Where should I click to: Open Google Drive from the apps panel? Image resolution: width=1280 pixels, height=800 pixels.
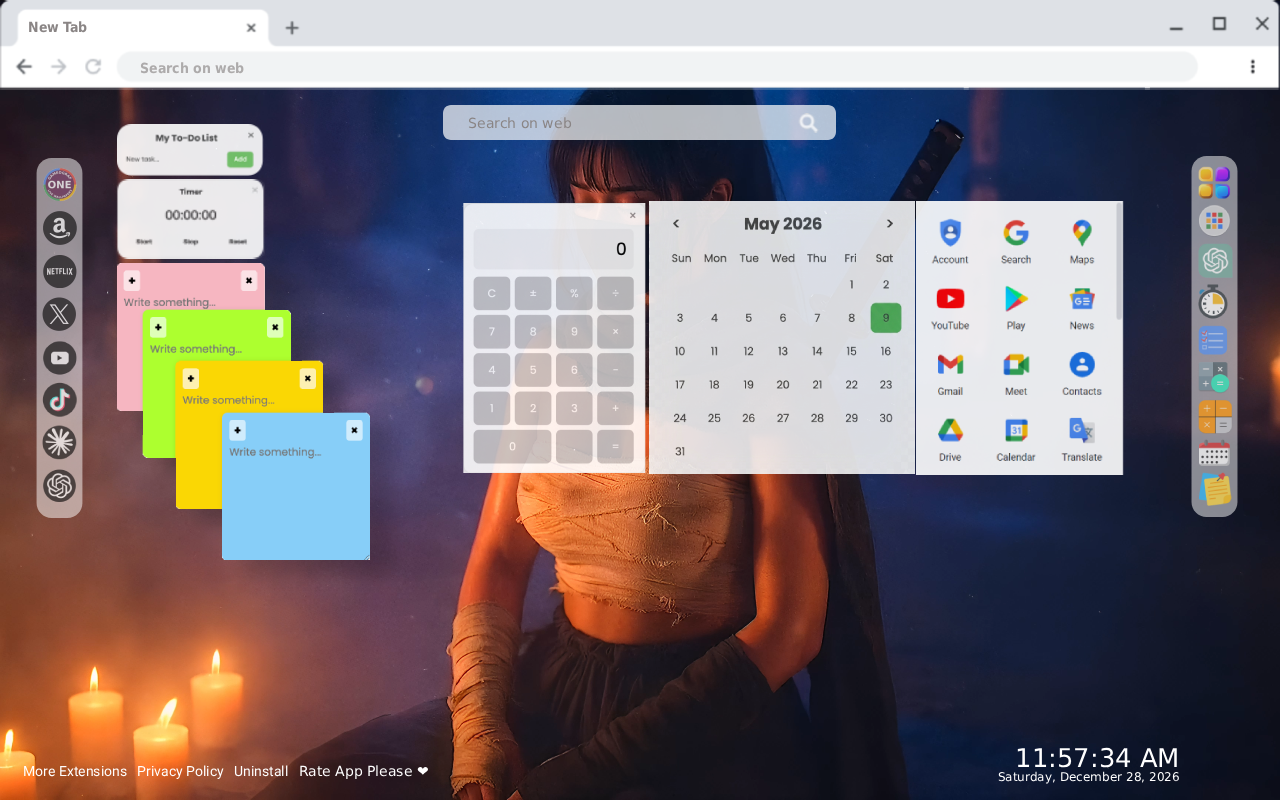pyautogui.click(x=950, y=440)
